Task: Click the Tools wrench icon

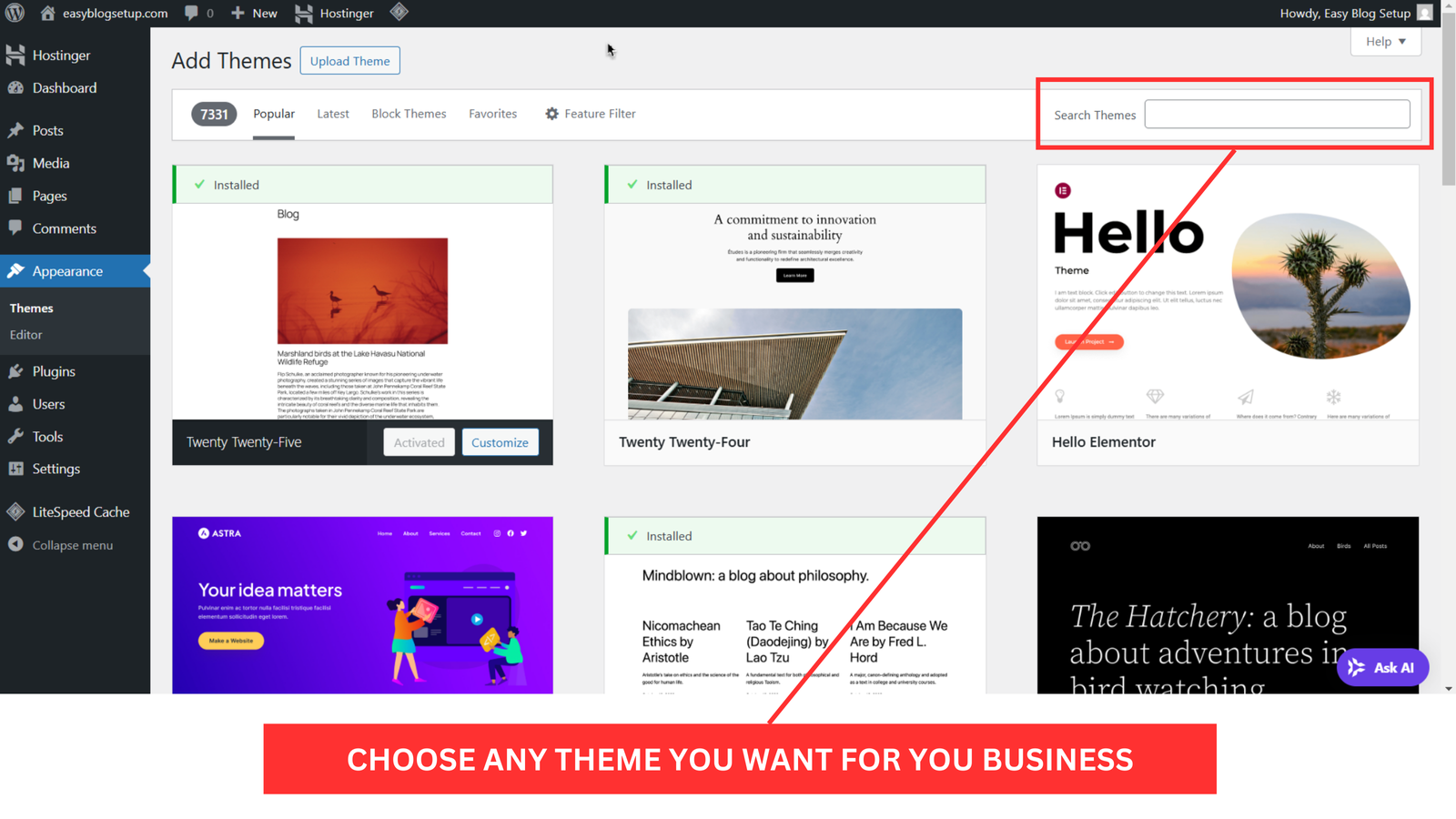Action: coord(15,436)
